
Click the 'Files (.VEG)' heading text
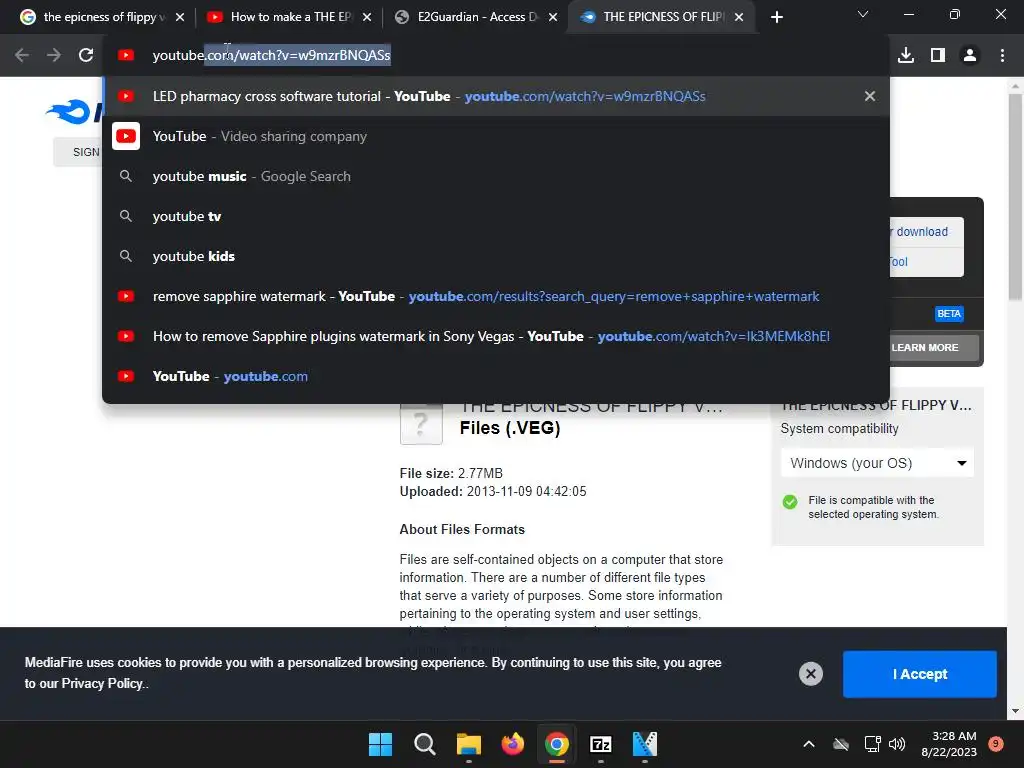click(x=510, y=428)
